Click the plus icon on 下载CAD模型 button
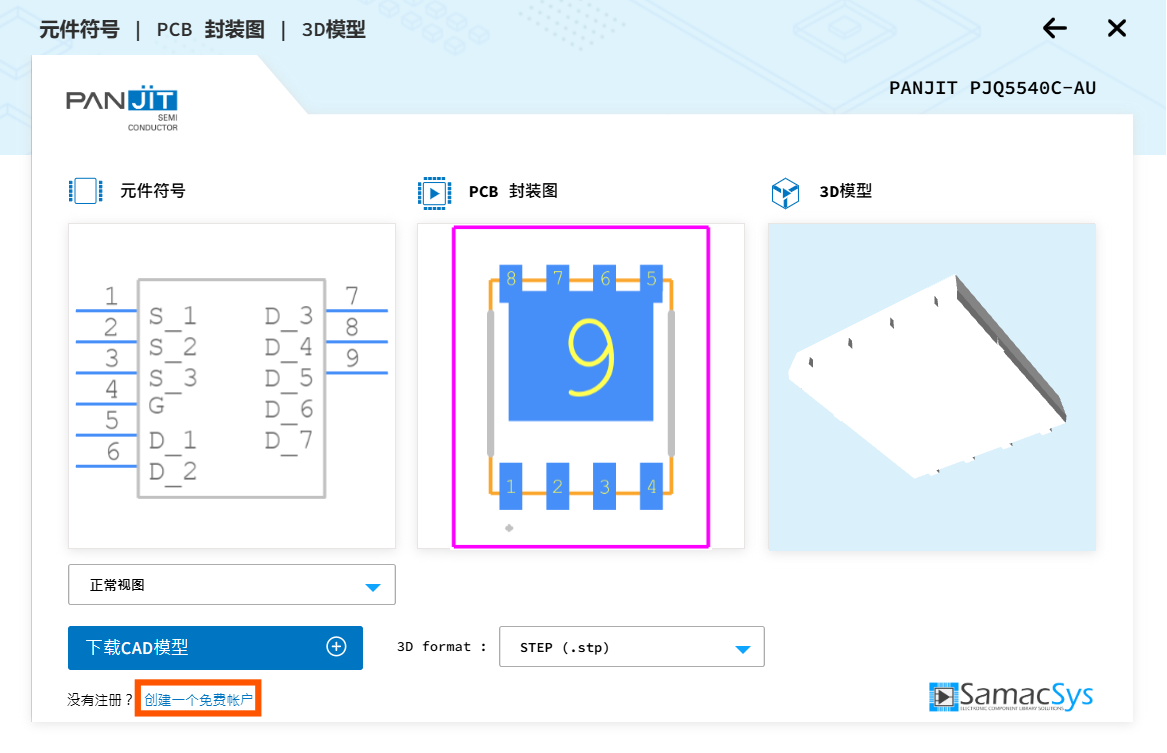The image size is (1167, 753). [336, 647]
